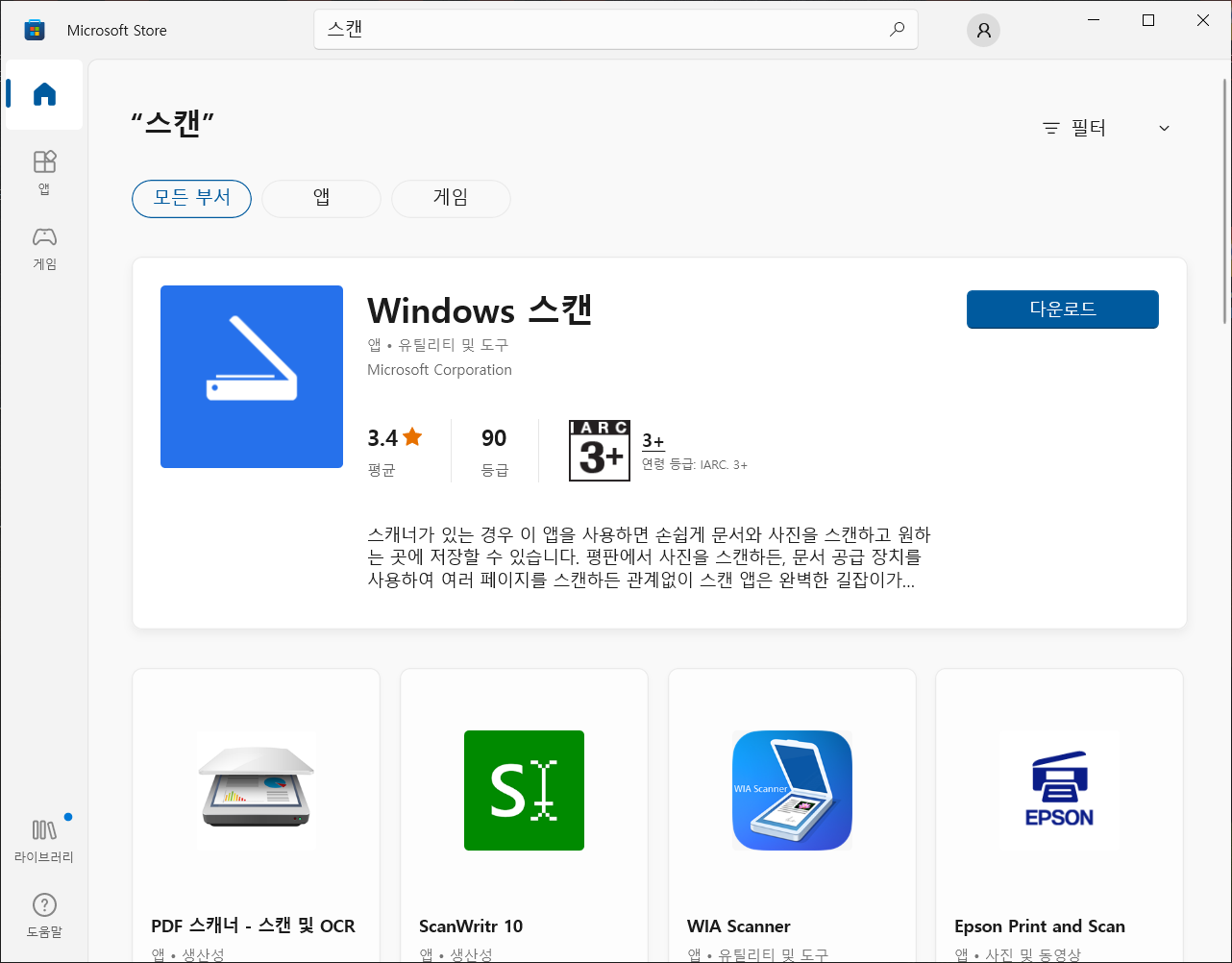The image size is (1232, 963).
Task: Maximize the Microsoft Store window
Action: [1148, 20]
